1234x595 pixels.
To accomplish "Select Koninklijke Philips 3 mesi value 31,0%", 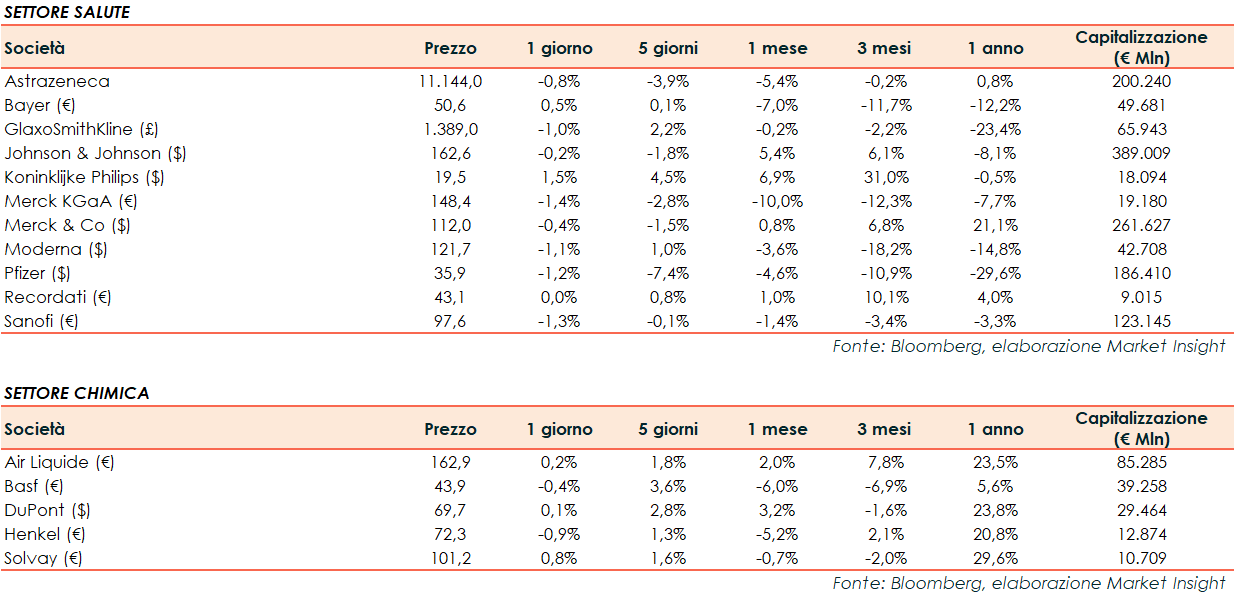I will coord(883,178).
